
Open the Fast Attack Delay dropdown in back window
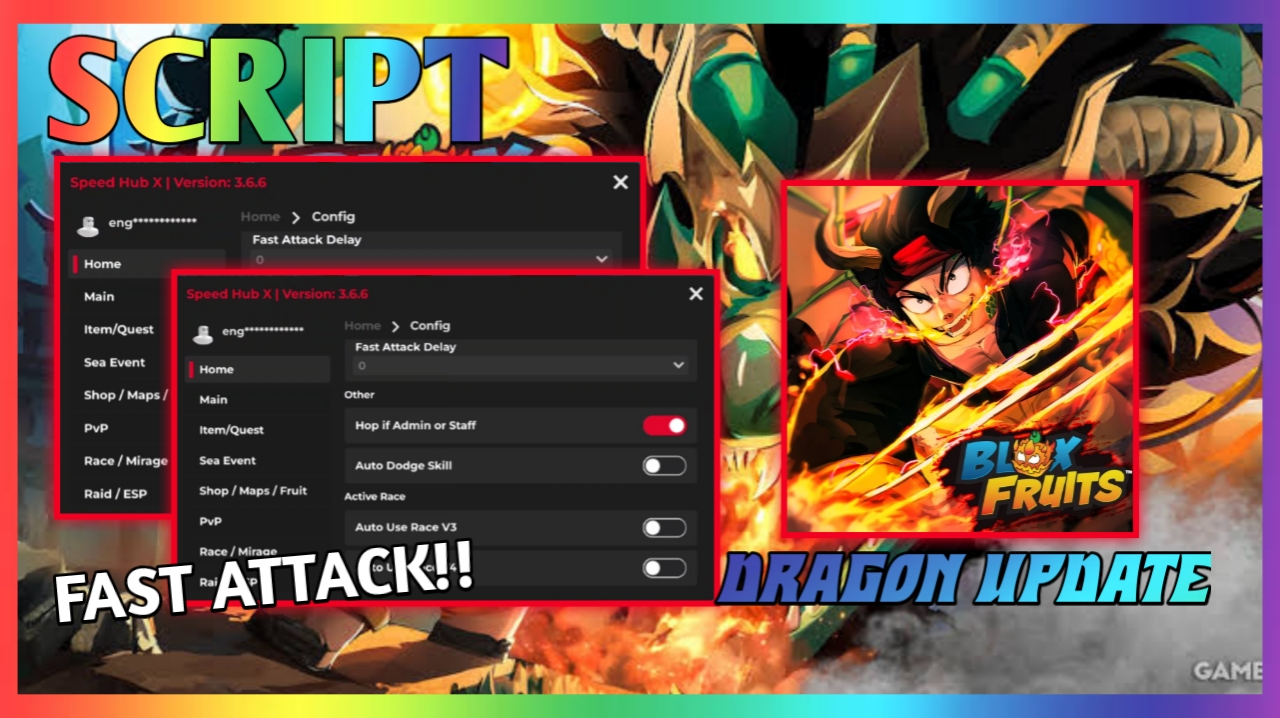(x=431, y=258)
